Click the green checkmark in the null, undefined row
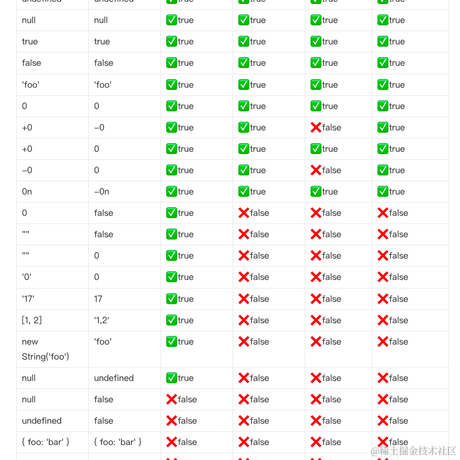 point(171,378)
